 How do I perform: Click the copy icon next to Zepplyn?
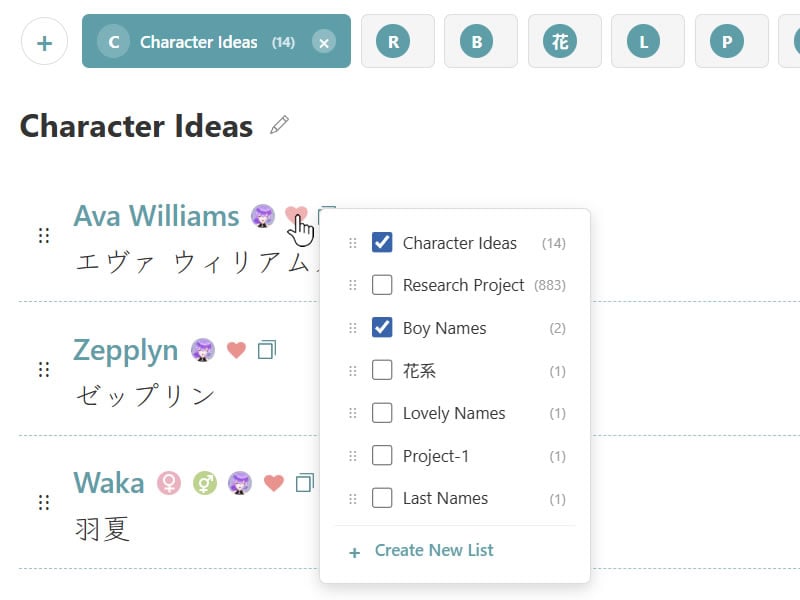(x=266, y=349)
